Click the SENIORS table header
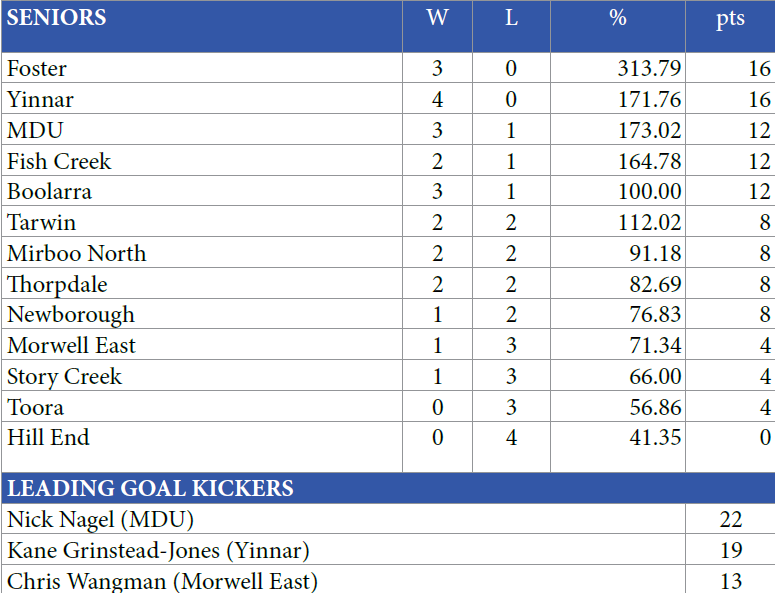 point(57,18)
